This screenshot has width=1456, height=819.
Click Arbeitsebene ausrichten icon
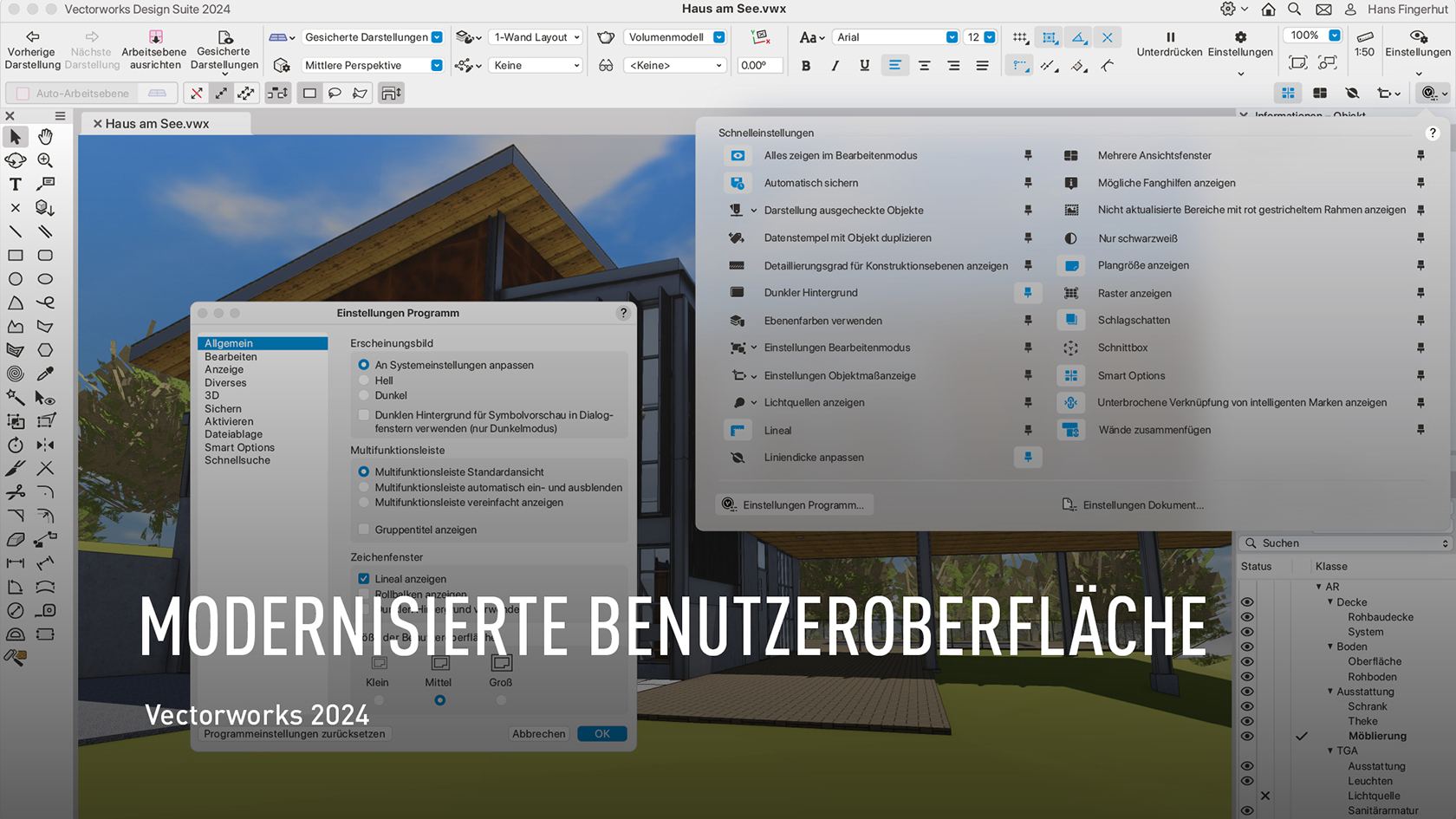point(155,36)
